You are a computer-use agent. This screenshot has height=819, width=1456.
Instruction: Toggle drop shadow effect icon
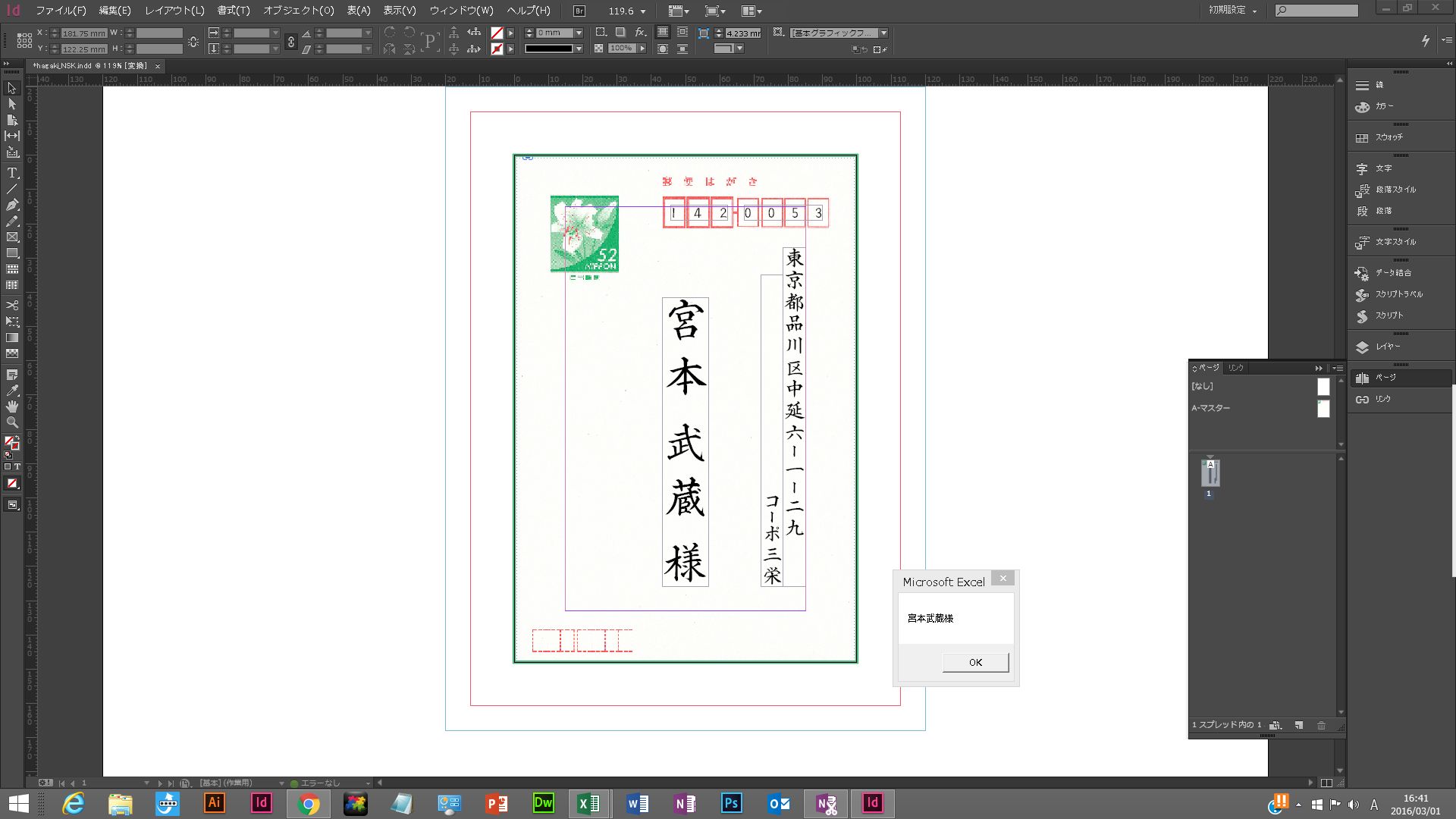620,33
